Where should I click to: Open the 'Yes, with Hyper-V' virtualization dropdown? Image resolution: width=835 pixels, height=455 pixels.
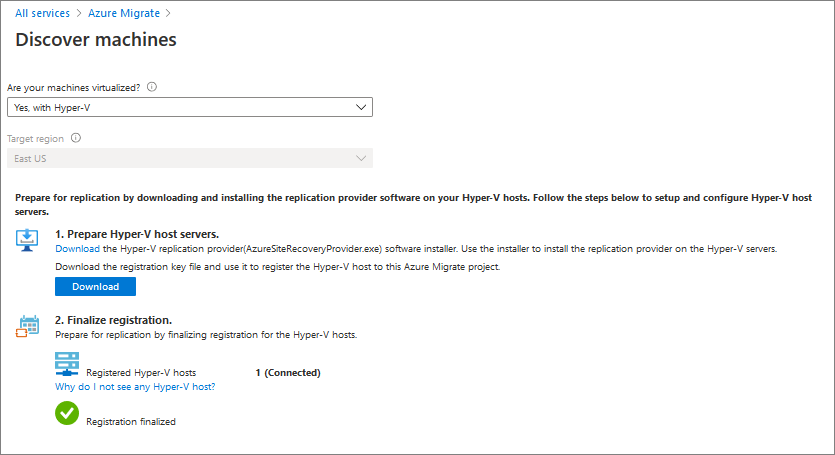(x=190, y=107)
